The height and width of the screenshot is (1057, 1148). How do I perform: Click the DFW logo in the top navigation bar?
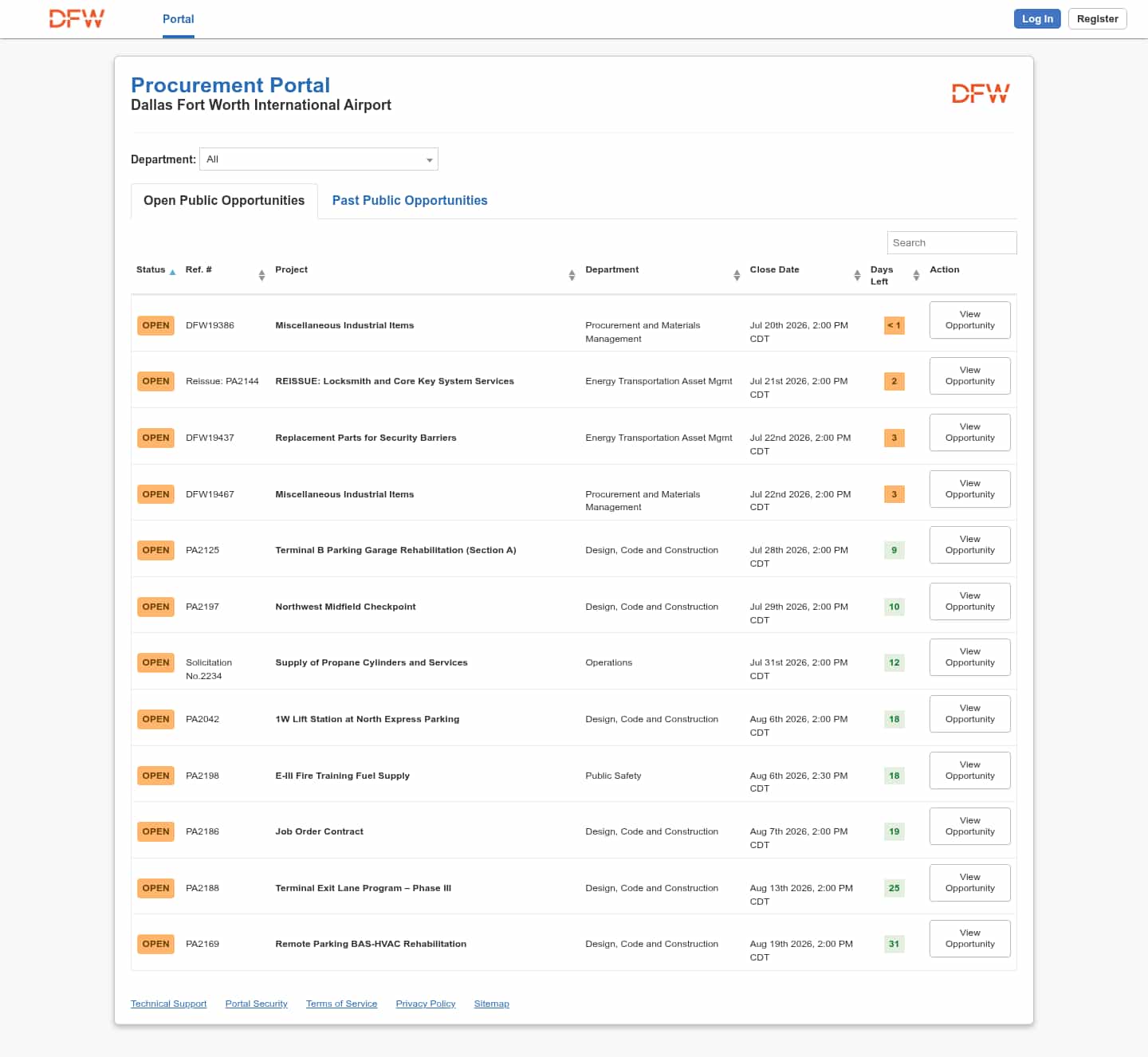tap(77, 18)
